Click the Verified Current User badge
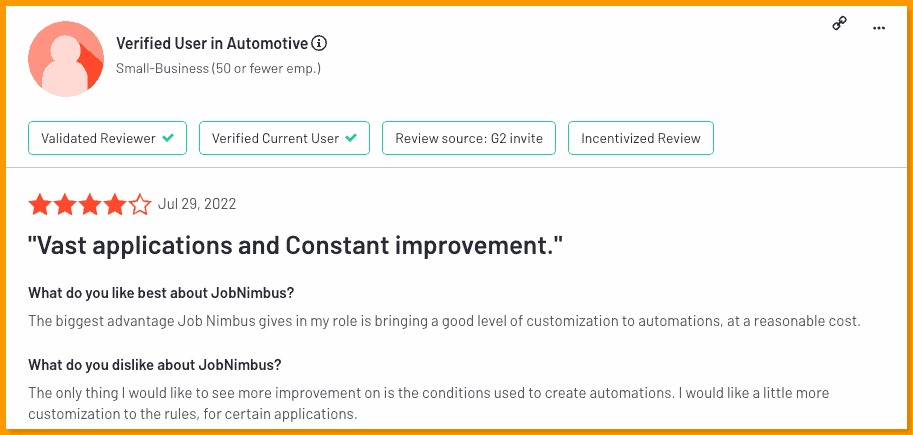Viewport: 913px width, 435px height. click(x=284, y=138)
